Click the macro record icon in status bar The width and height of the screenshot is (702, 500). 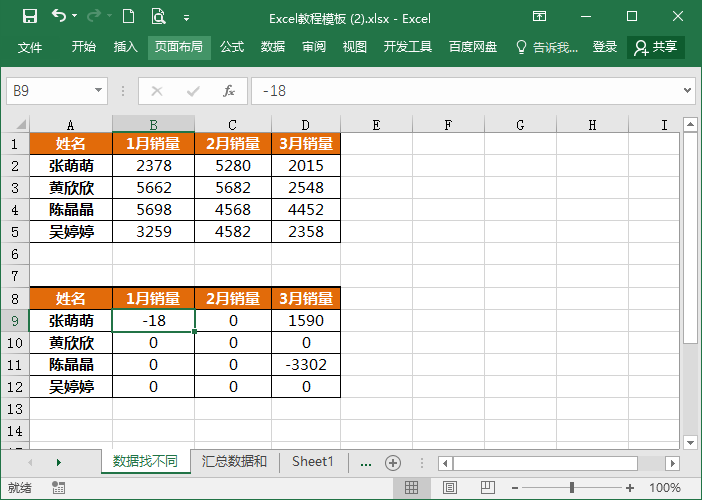pos(58,488)
